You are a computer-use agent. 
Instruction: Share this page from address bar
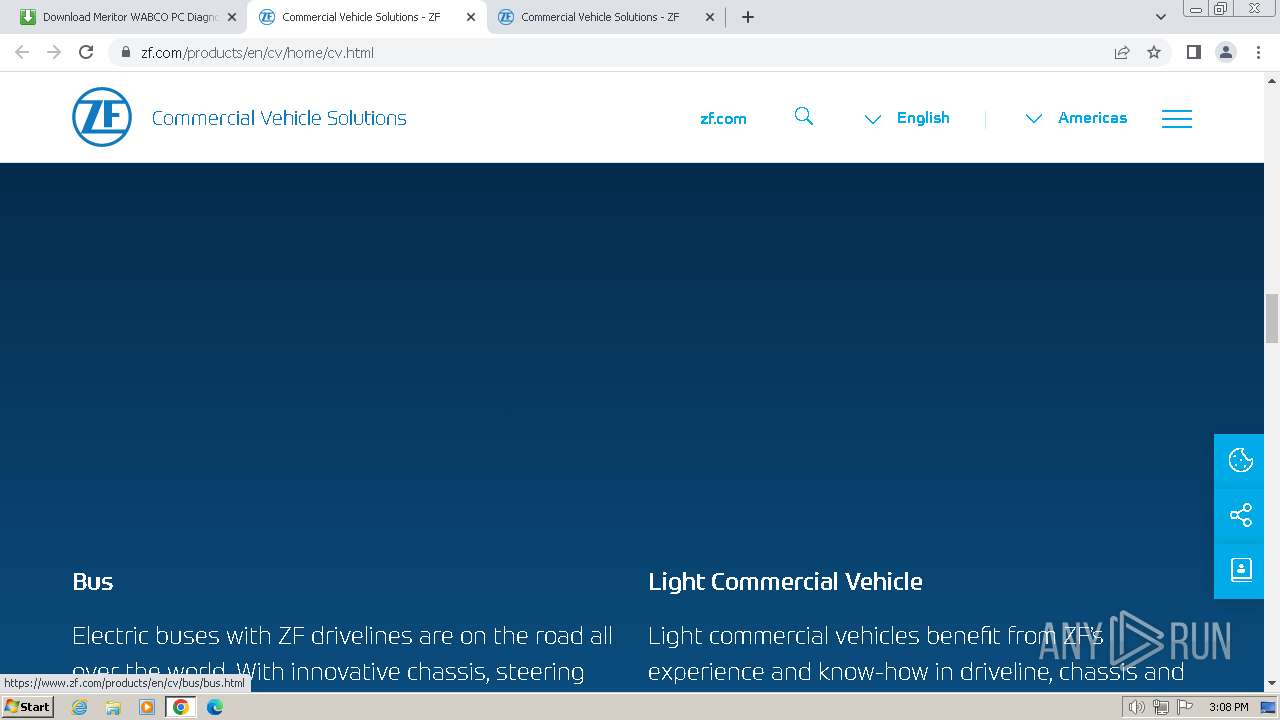click(x=1122, y=52)
